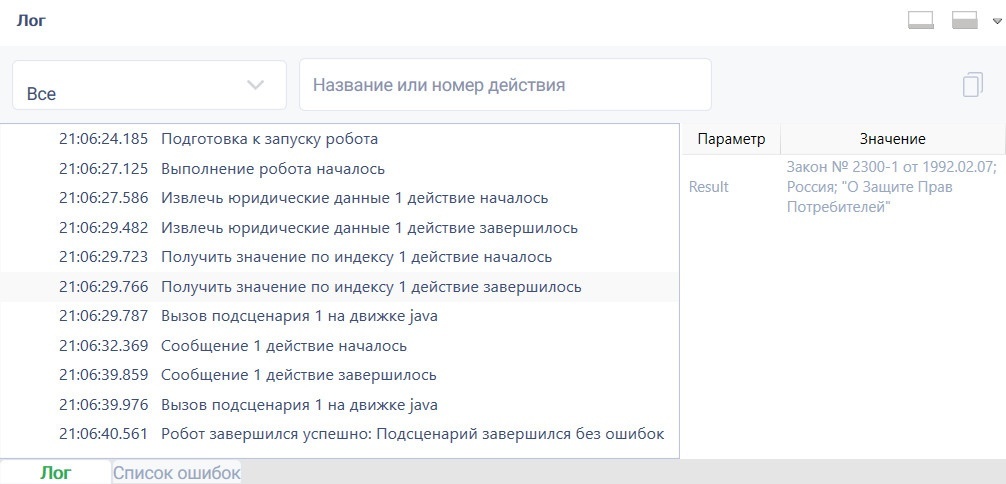The image size is (1006, 484).
Task: Dock panel using the first layout icon
Action: pyautogui.click(x=921, y=20)
